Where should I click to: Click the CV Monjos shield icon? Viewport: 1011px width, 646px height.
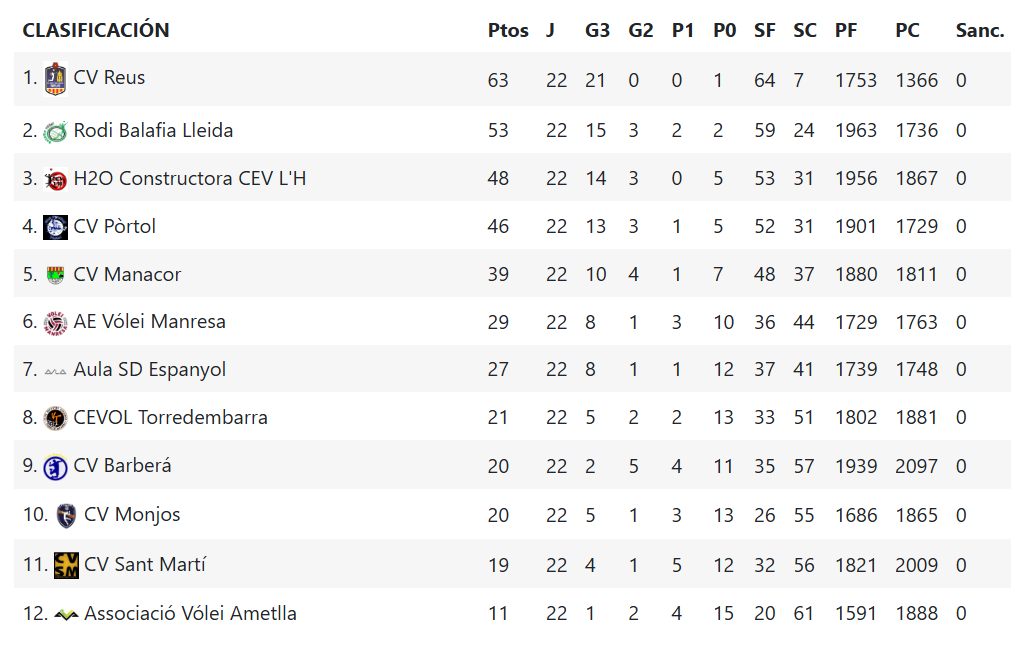tap(66, 516)
